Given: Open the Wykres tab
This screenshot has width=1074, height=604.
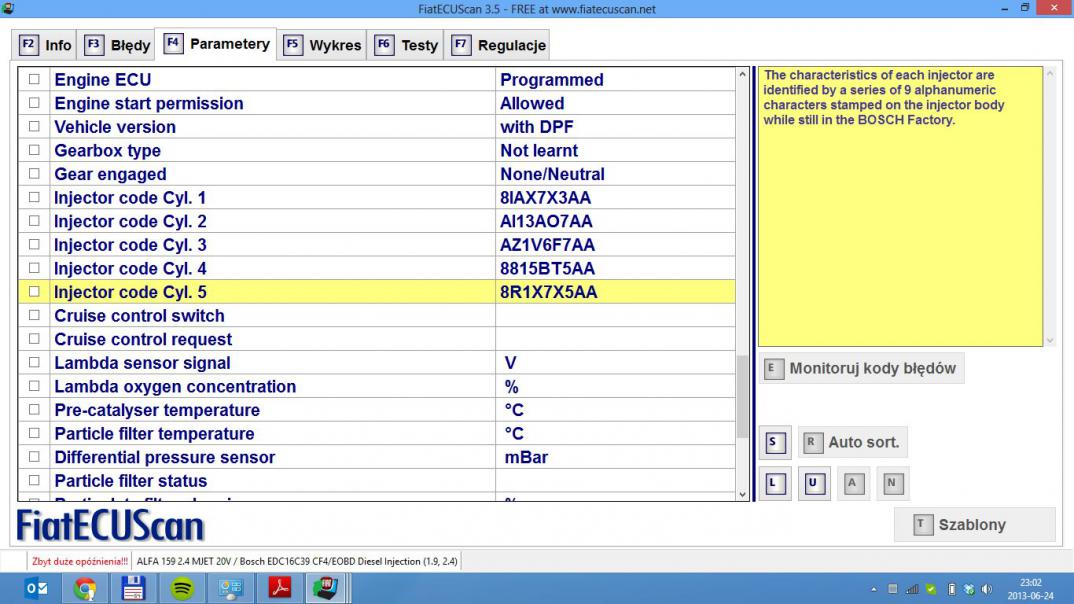Looking at the screenshot, I should (322, 45).
